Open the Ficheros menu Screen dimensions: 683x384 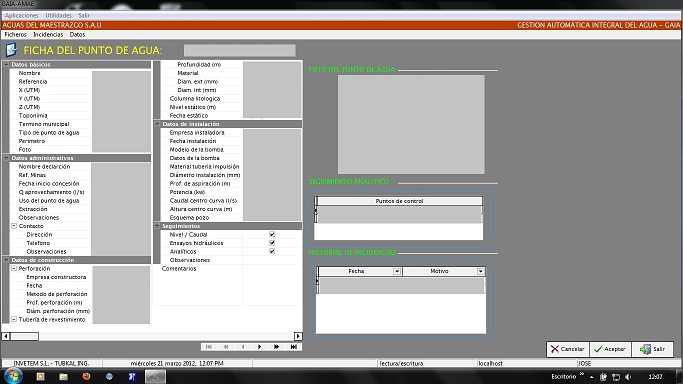(16, 34)
